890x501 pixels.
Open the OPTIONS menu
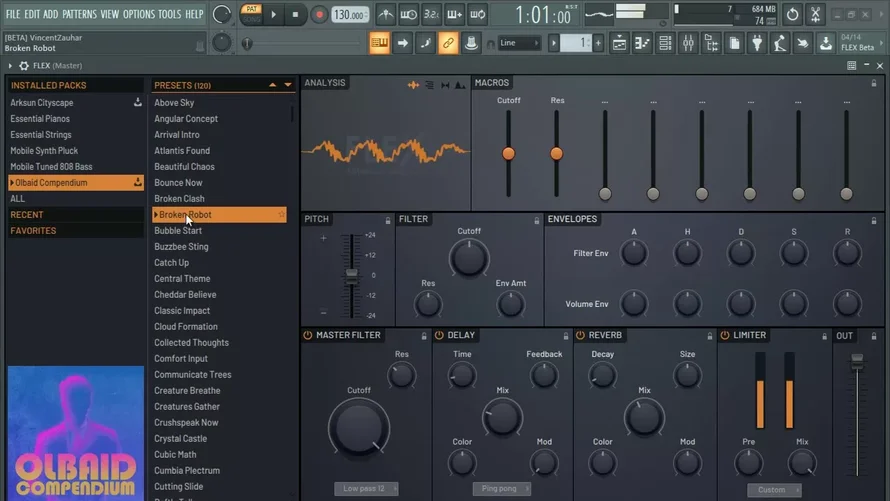(139, 14)
